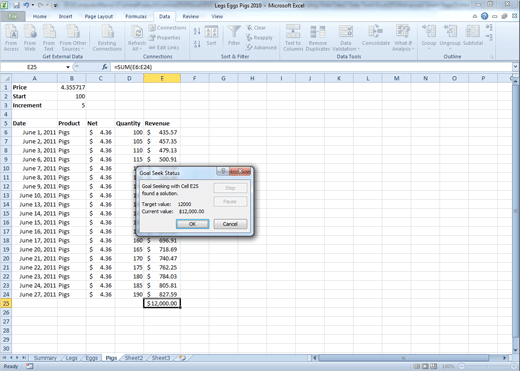Image resolution: width=520 pixels, height=371 pixels.
Task: Click Pause button in Goal Seek Status
Action: pos(230,201)
